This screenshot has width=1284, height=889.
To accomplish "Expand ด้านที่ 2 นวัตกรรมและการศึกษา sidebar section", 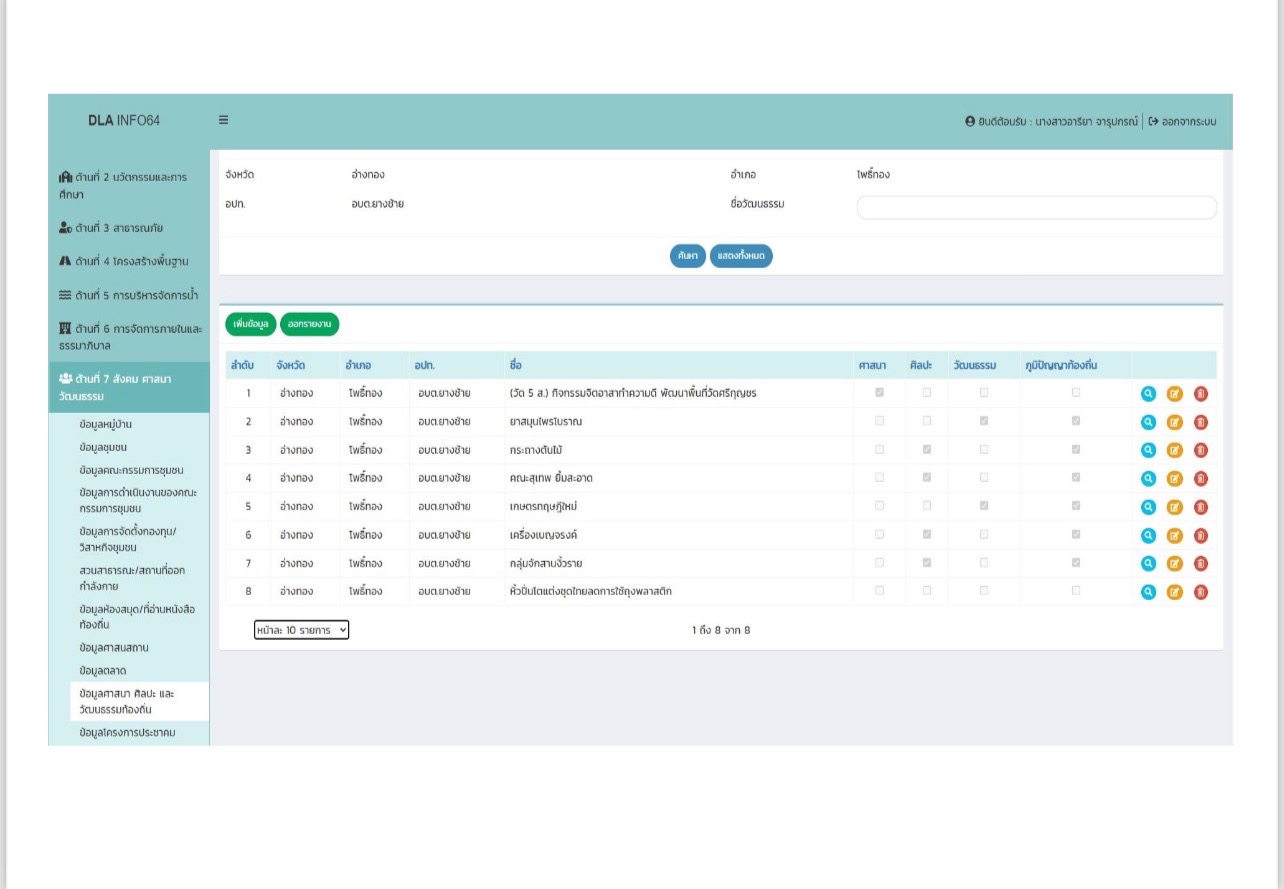I will coord(129,186).
